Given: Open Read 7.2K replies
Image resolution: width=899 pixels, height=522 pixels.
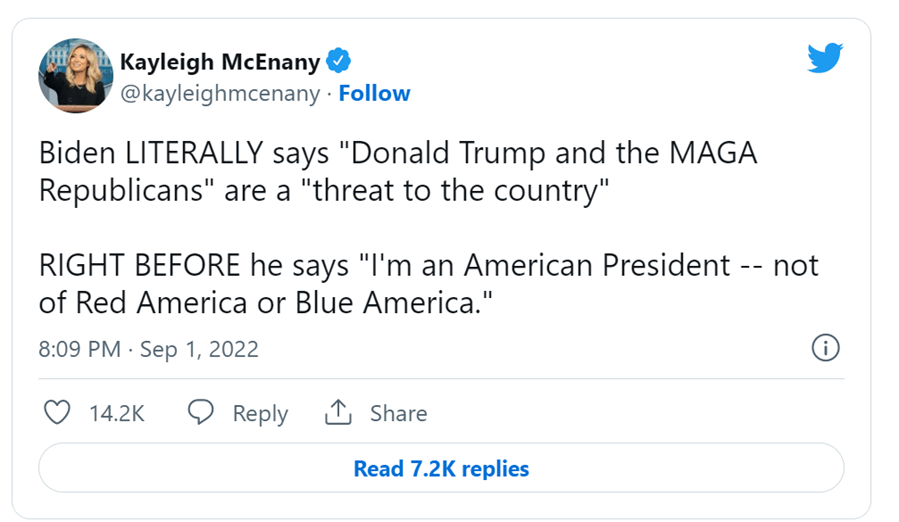Looking at the screenshot, I should click(441, 468).
